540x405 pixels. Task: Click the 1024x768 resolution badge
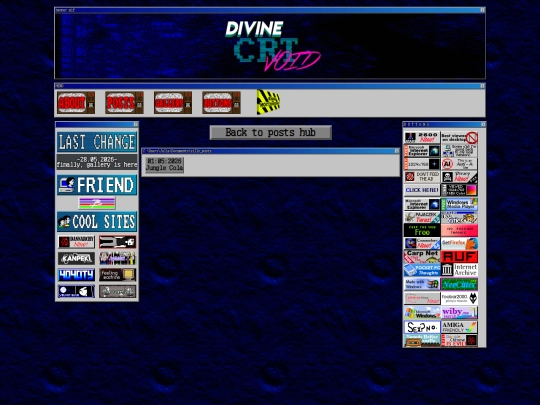[422, 164]
